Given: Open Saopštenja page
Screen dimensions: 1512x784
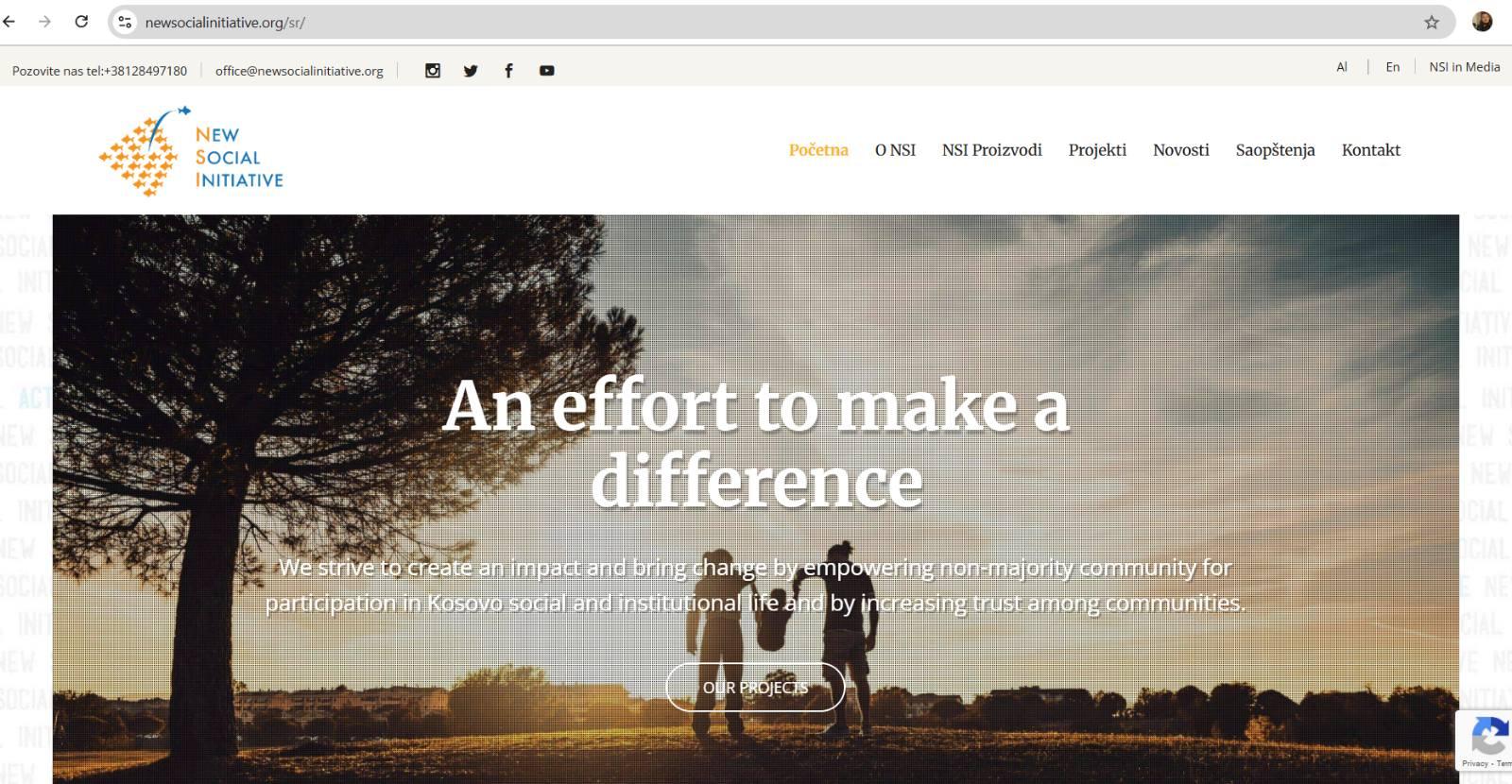Looking at the screenshot, I should click(x=1275, y=150).
